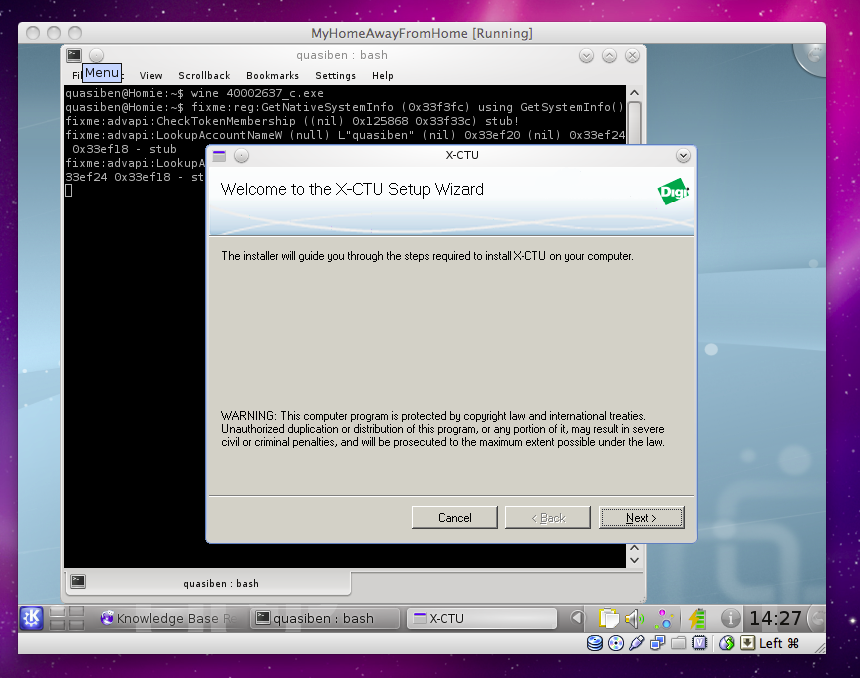Viewport: 860px width, 678px height.
Task: Click the 'MyHomeAwayFromHome [Running]' window title
Action: pyautogui.click(x=422, y=33)
